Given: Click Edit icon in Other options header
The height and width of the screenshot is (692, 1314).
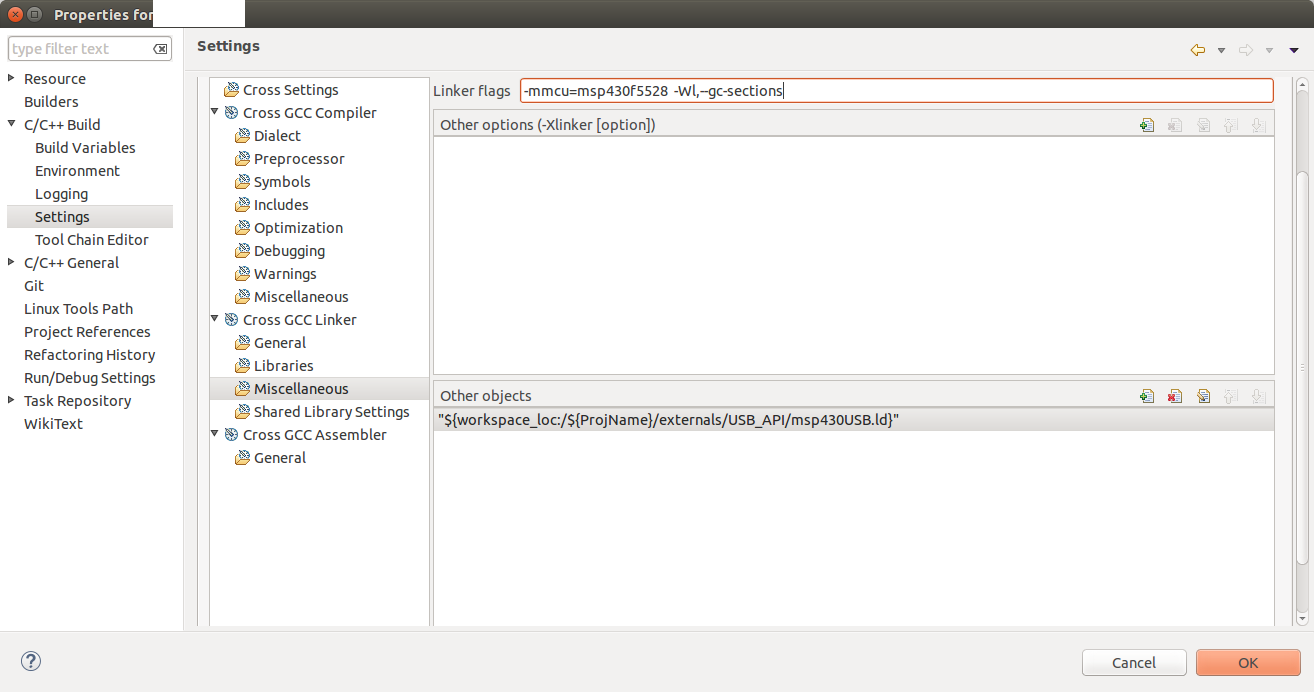Looking at the screenshot, I should [1203, 125].
